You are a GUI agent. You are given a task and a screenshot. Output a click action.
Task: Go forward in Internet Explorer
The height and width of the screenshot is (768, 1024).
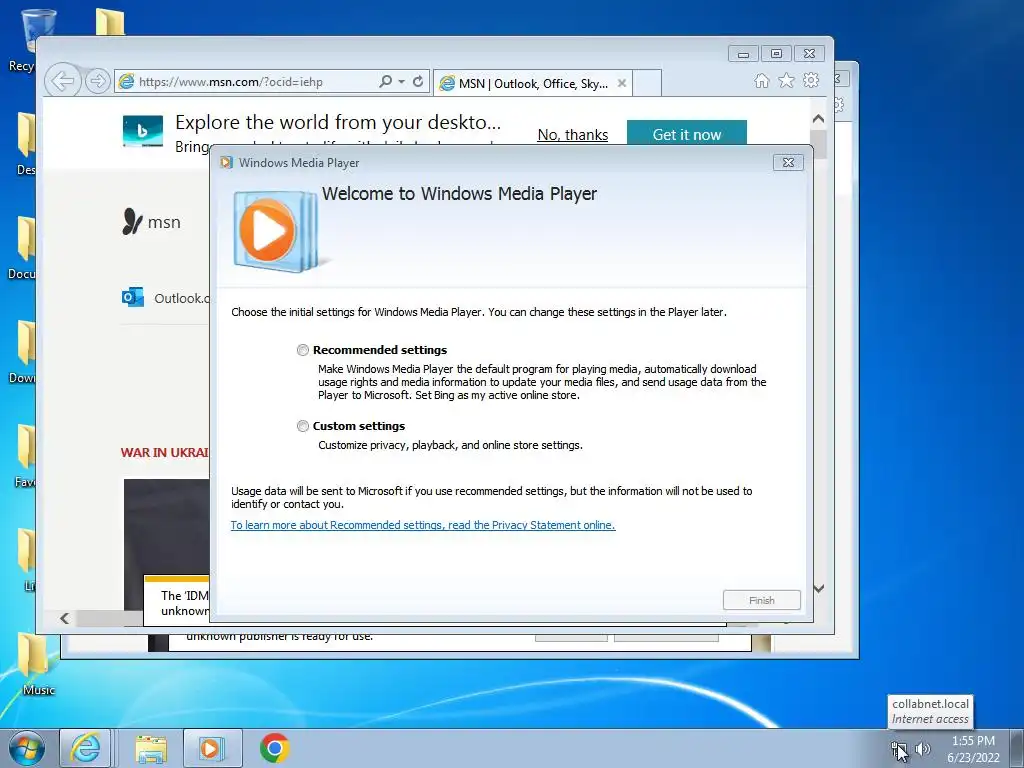(98, 82)
